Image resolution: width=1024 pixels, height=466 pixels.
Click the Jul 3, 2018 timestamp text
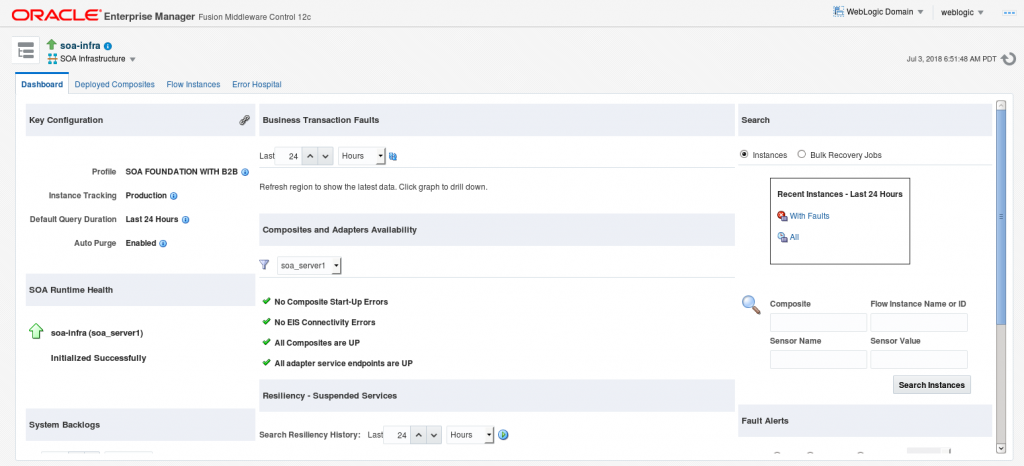tap(952, 59)
